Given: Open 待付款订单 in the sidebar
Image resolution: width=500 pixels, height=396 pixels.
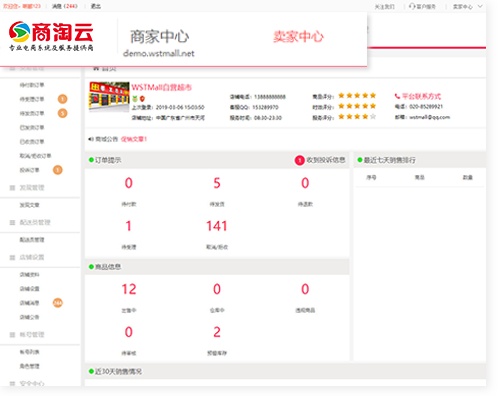Looking at the screenshot, I should pos(32,85).
